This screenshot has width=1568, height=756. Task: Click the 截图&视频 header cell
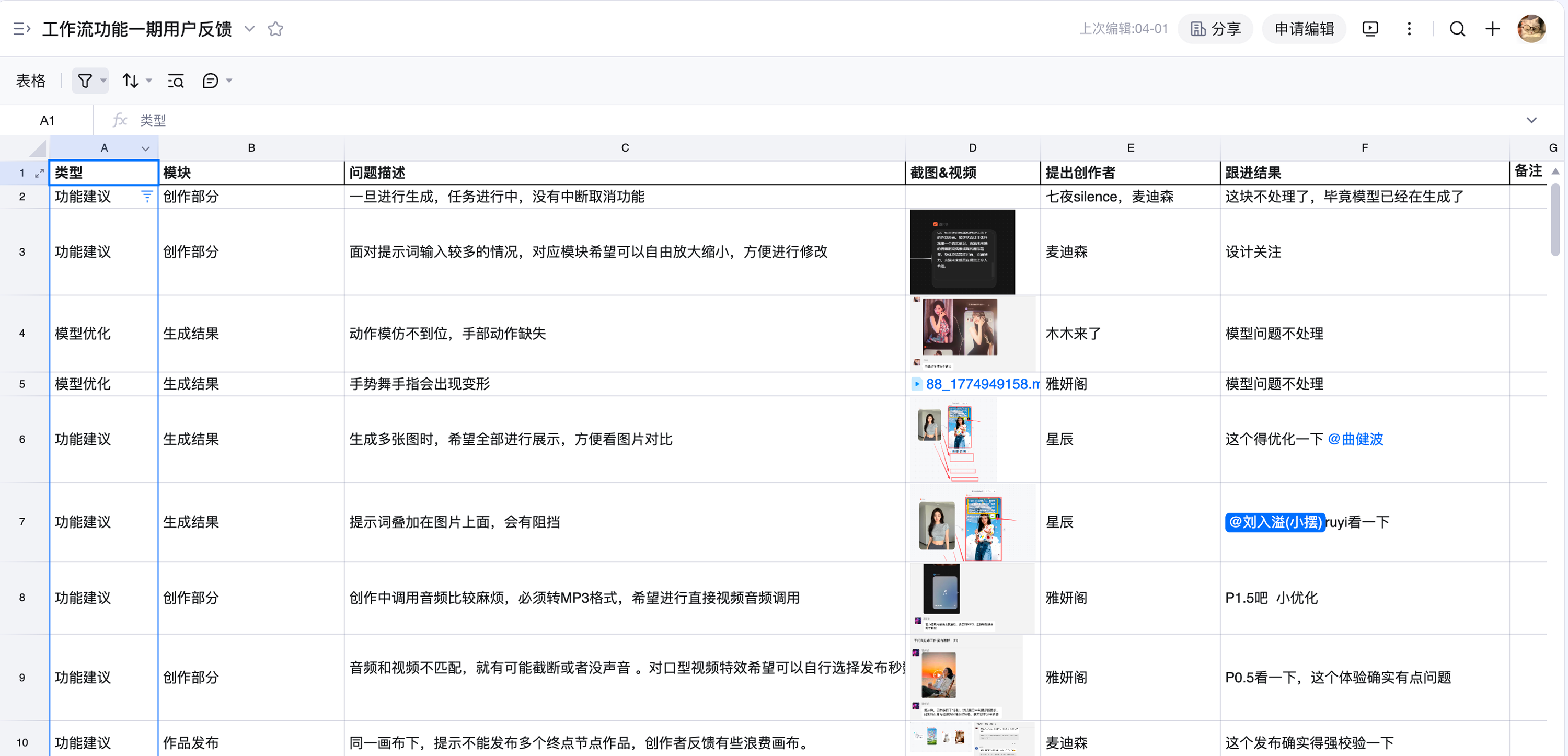(973, 172)
